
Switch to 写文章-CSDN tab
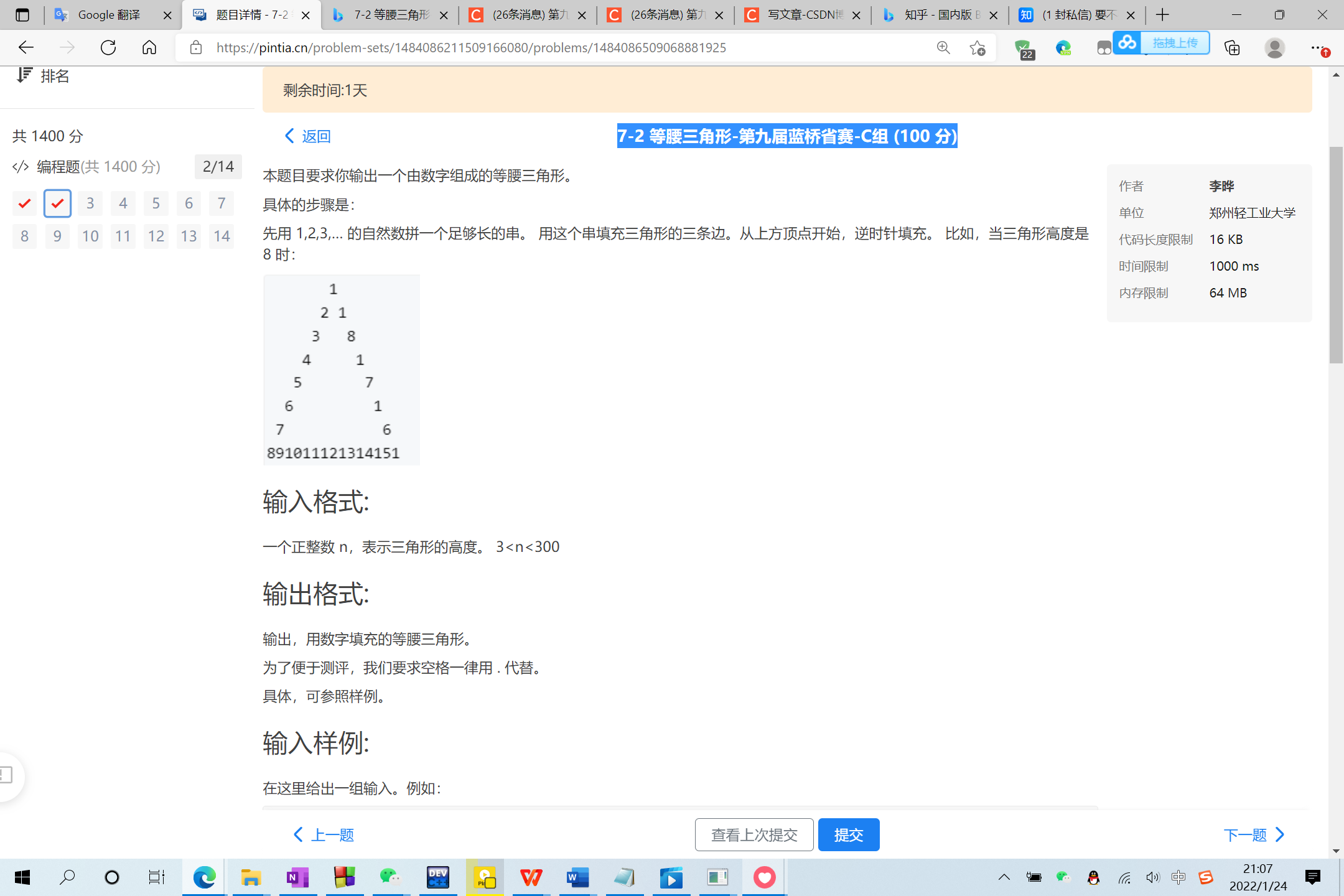[804, 15]
